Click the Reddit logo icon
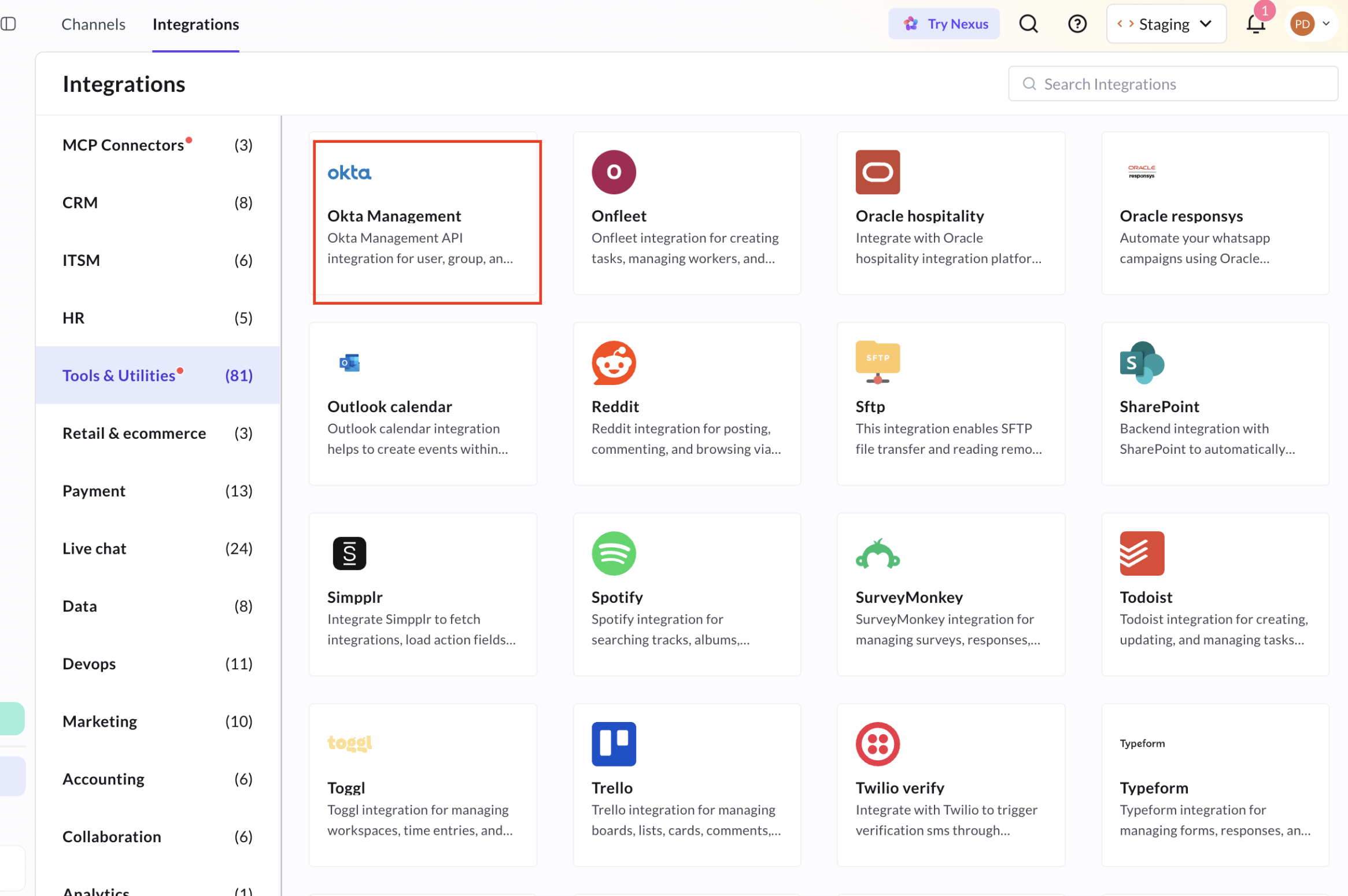Image resolution: width=1348 pixels, height=896 pixels. (614, 363)
